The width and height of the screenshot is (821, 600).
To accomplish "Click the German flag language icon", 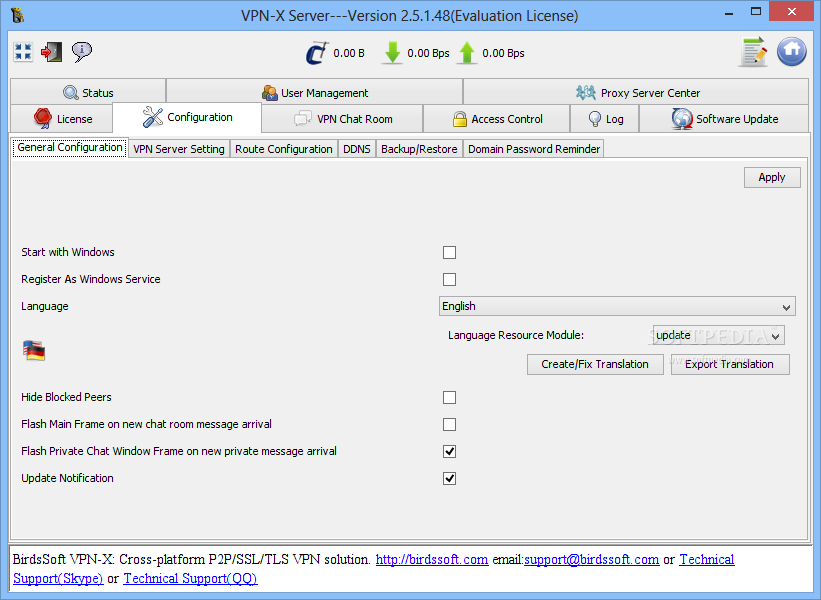I will [34, 350].
